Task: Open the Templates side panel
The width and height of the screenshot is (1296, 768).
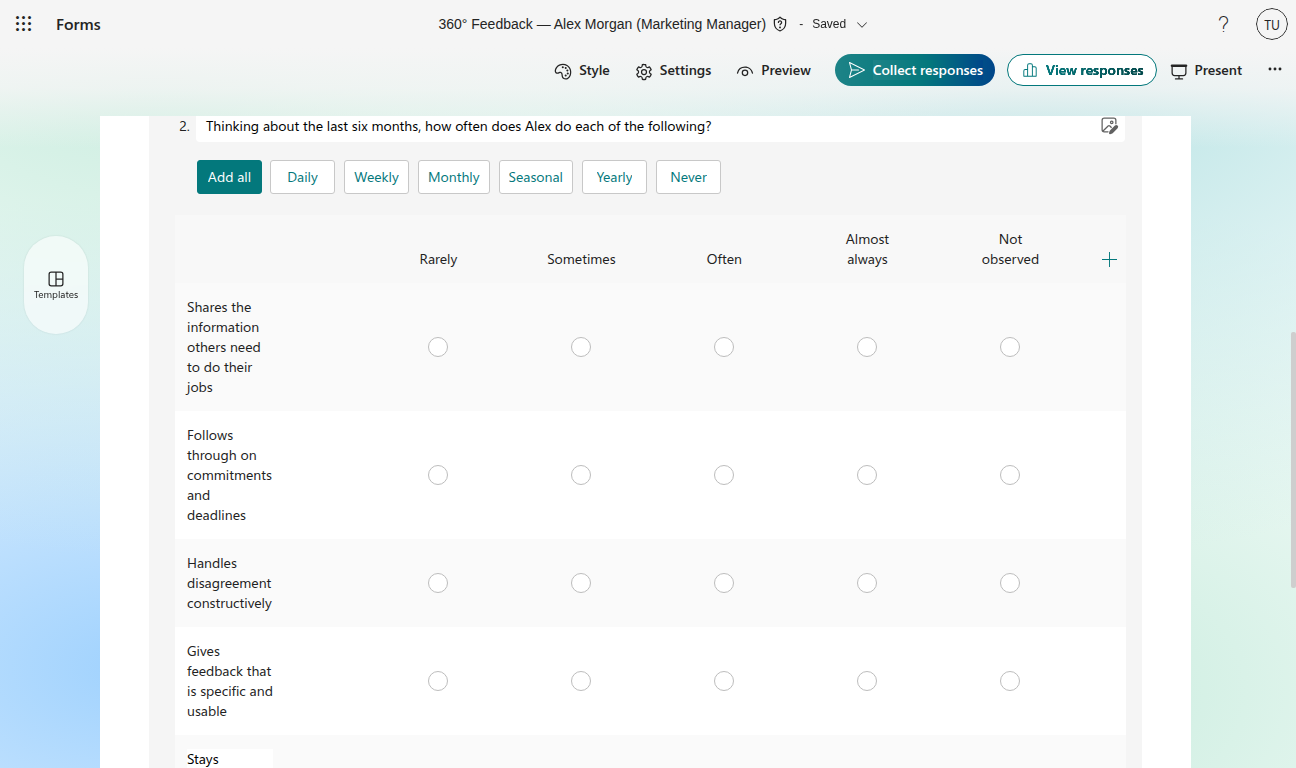Action: tap(56, 285)
